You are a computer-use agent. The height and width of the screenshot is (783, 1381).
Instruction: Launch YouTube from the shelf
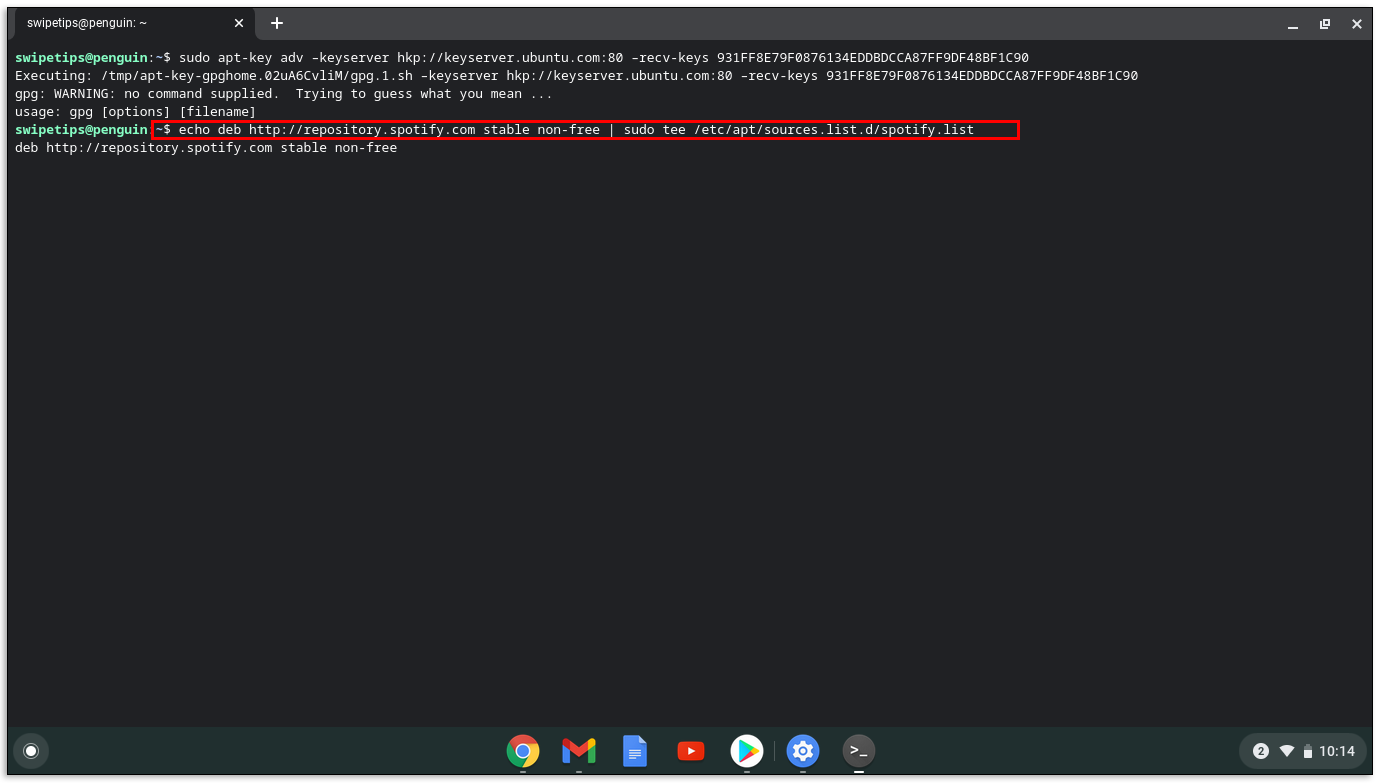[x=691, y=750]
